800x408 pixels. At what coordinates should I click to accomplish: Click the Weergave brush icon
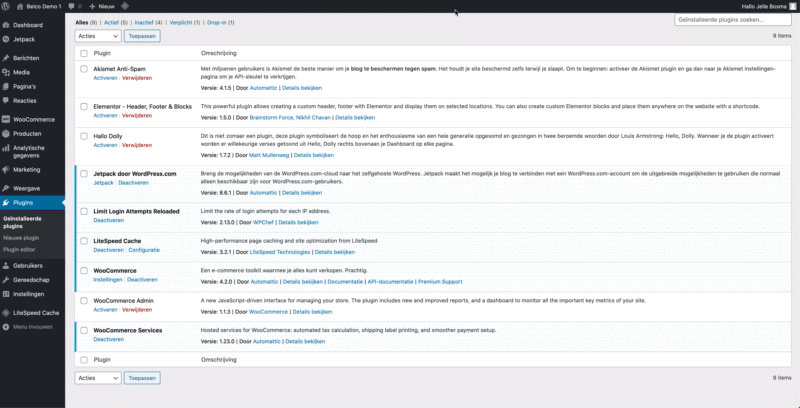coord(6,188)
